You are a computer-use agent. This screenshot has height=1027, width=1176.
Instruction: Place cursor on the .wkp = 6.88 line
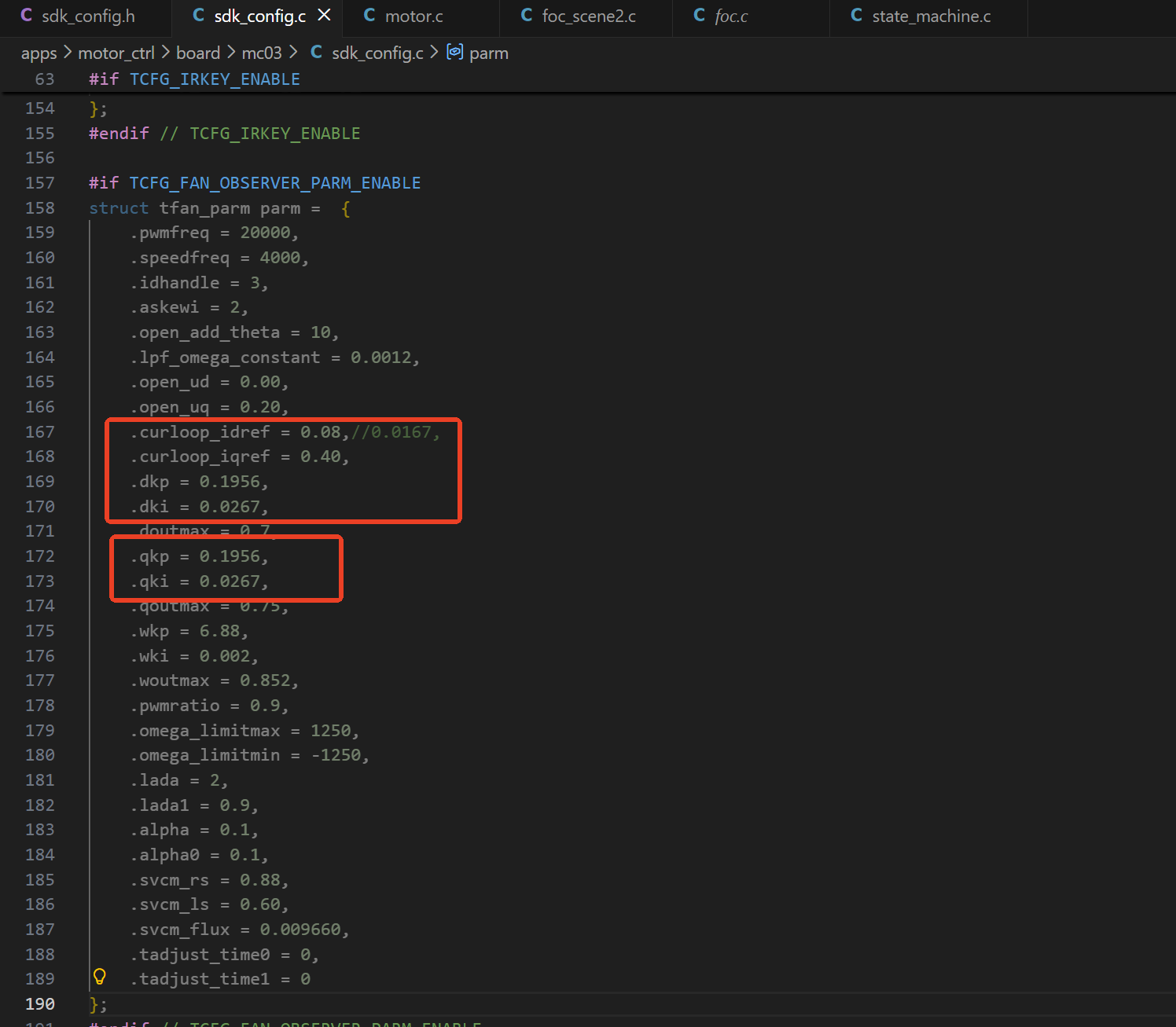point(189,631)
